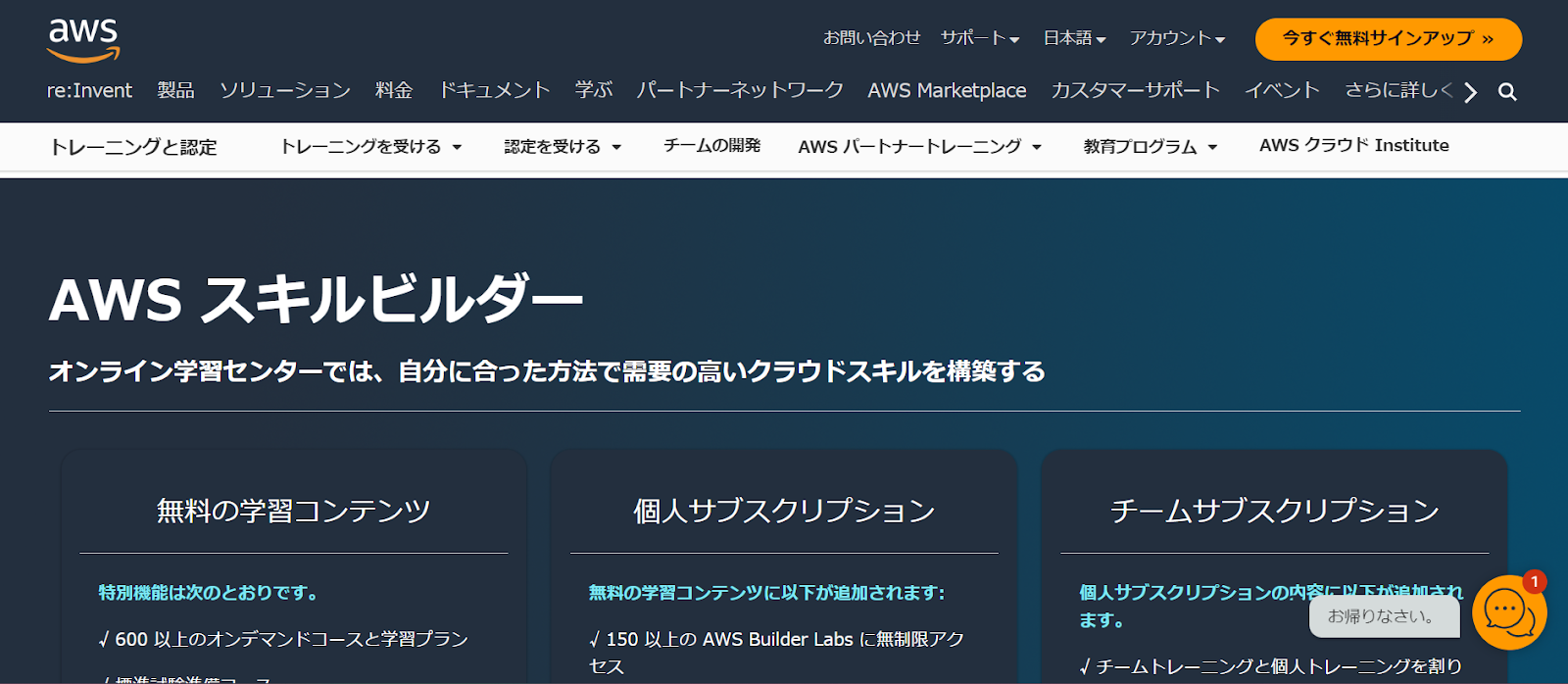
Task: Click 今すぐ無料サインアップ button
Action: (x=1388, y=39)
